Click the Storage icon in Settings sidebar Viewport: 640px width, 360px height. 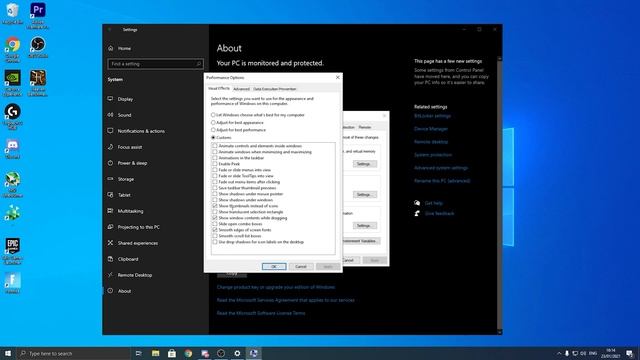tap(111, 179)
